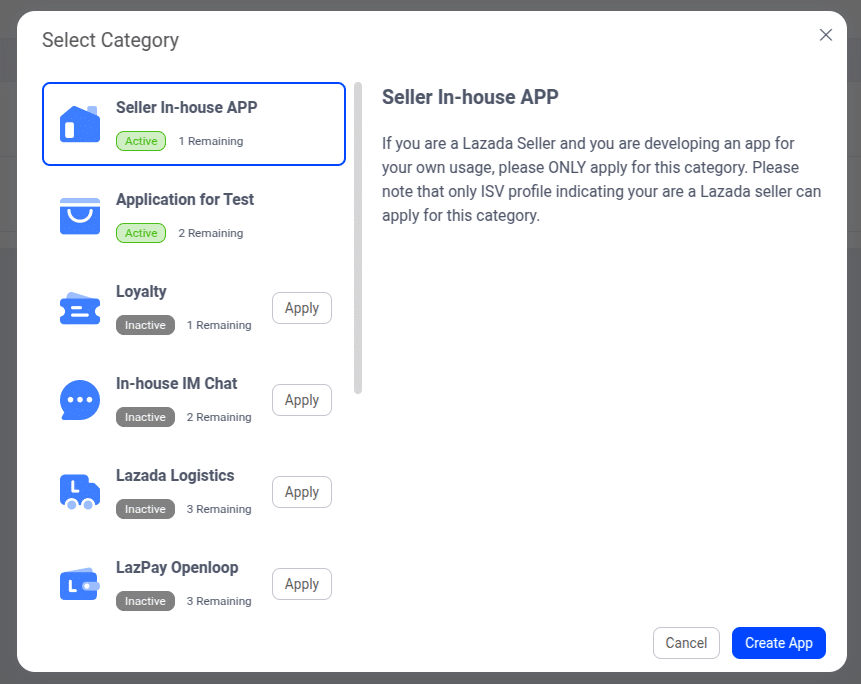Click the Loyalty ticket icon
Viewport: 861px width, 684px height.
click(80, 308)
